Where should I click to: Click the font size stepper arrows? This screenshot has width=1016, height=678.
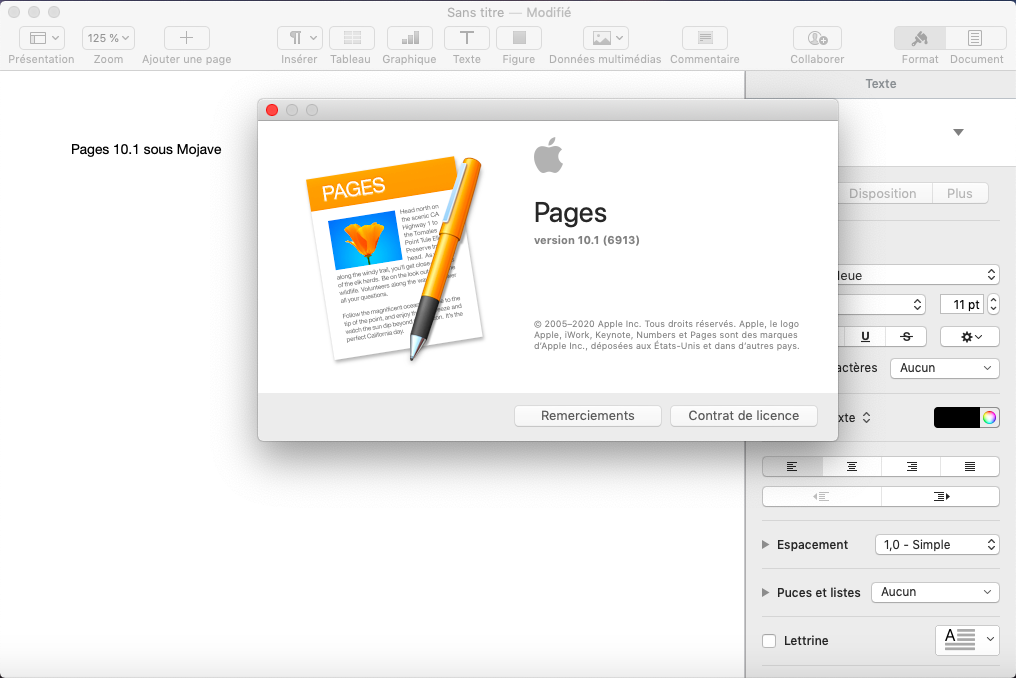[x=993, y=304]
